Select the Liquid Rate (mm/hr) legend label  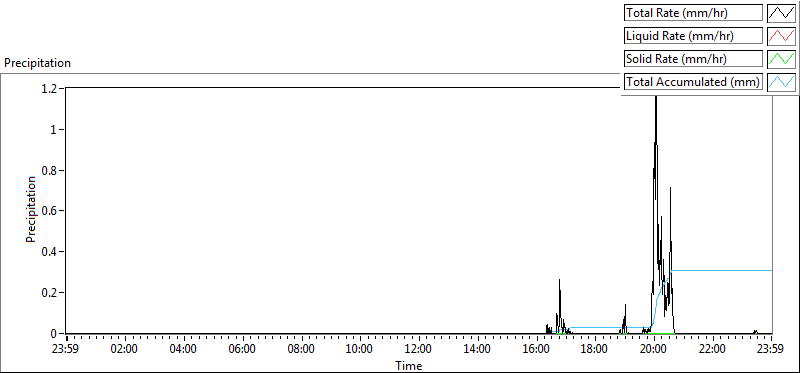(x=693, y=36)
